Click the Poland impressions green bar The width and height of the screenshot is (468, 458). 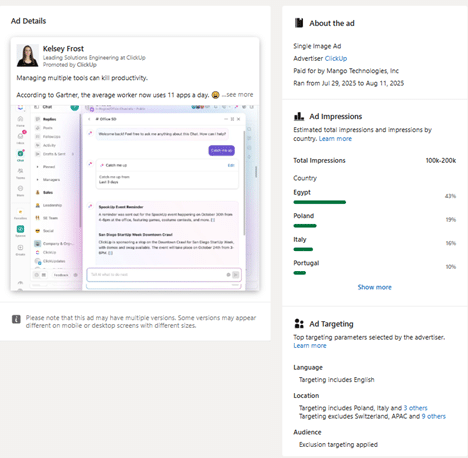tap(305, 226)
